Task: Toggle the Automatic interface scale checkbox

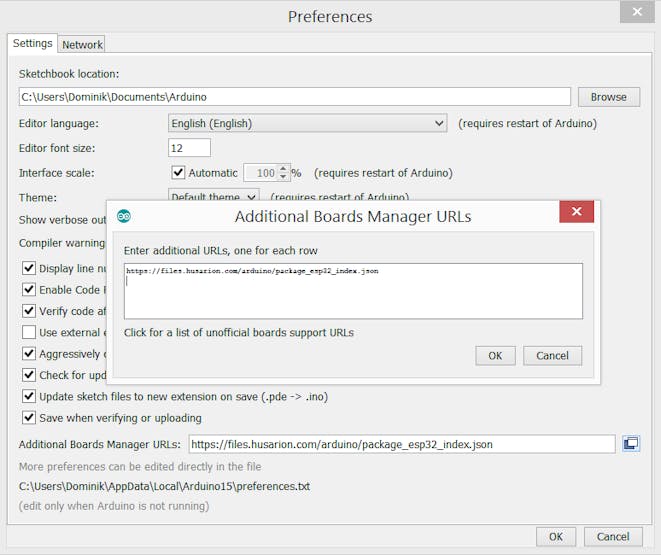Action: coord(178,172)
